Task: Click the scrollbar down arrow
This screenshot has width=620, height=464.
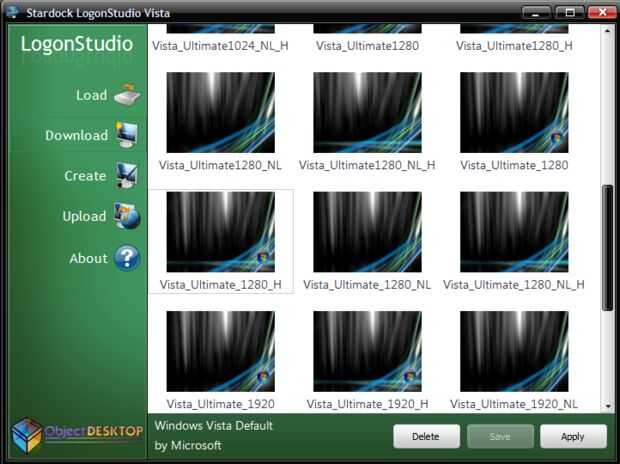Action: pyautogui.click(x=607, y=406)
